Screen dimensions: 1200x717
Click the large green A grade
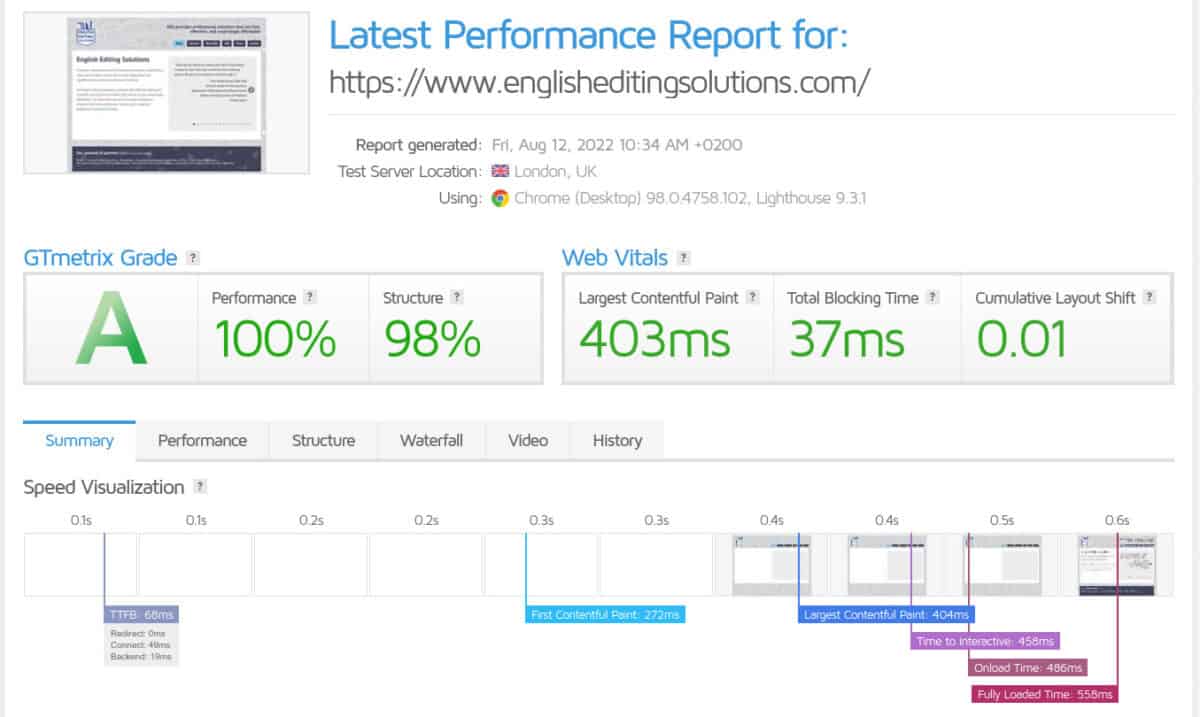[x=111, y=328]
